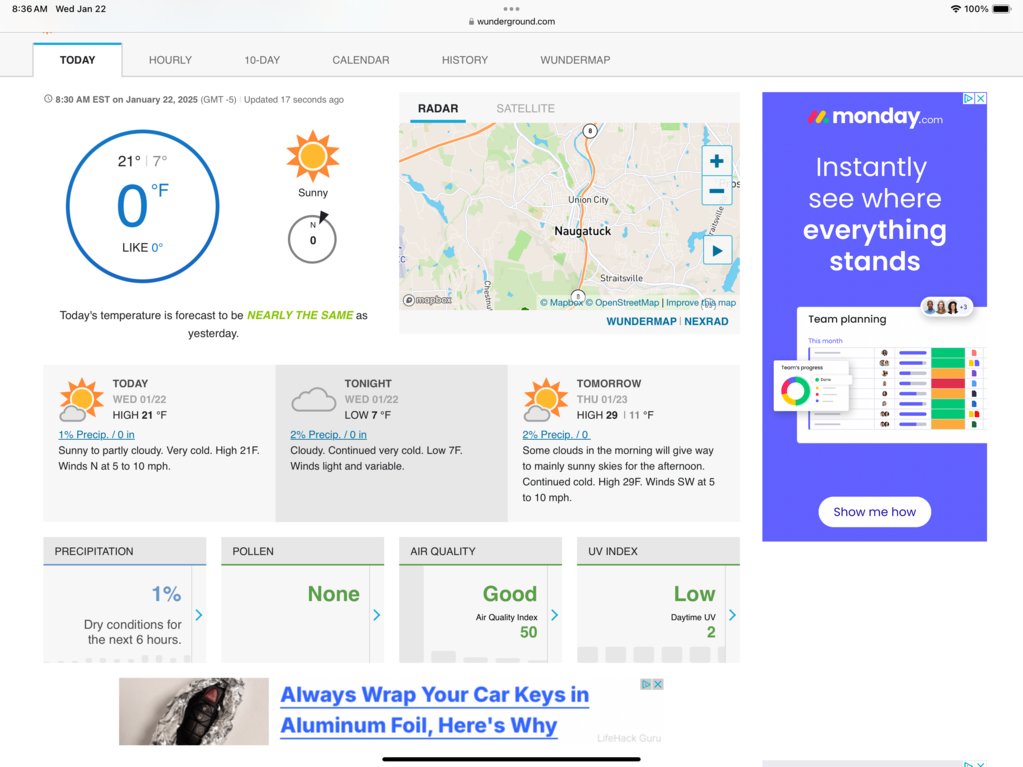This screenshot has height=767, width=1023.
Task: Click the Mapbox logo on the map
Action: 427,300
